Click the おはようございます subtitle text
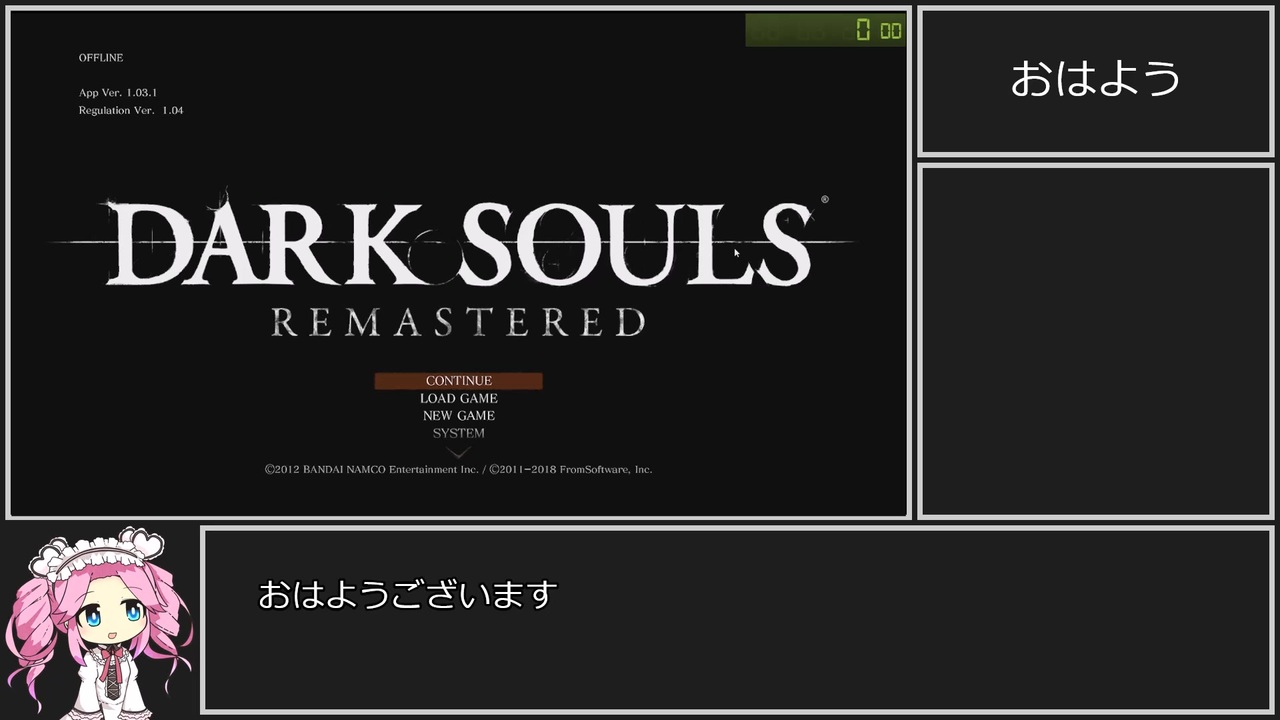The height and width of the screenshot is (720, 1280). (408, 595)
